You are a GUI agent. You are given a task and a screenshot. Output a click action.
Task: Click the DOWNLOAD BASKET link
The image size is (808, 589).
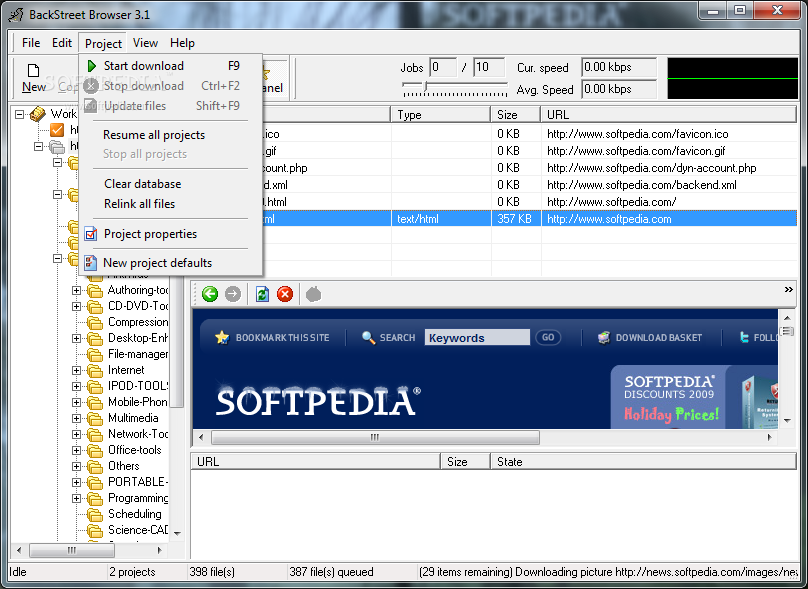(659, 338)
